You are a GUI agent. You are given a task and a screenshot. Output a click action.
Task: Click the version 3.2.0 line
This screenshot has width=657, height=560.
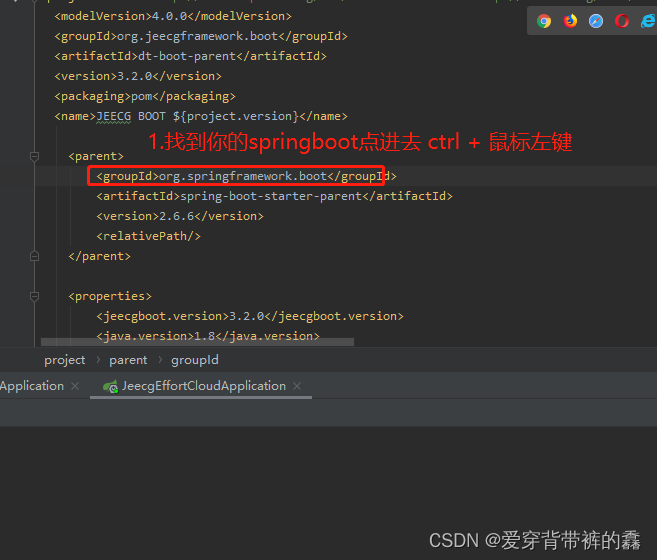click(x=138, y=76)
